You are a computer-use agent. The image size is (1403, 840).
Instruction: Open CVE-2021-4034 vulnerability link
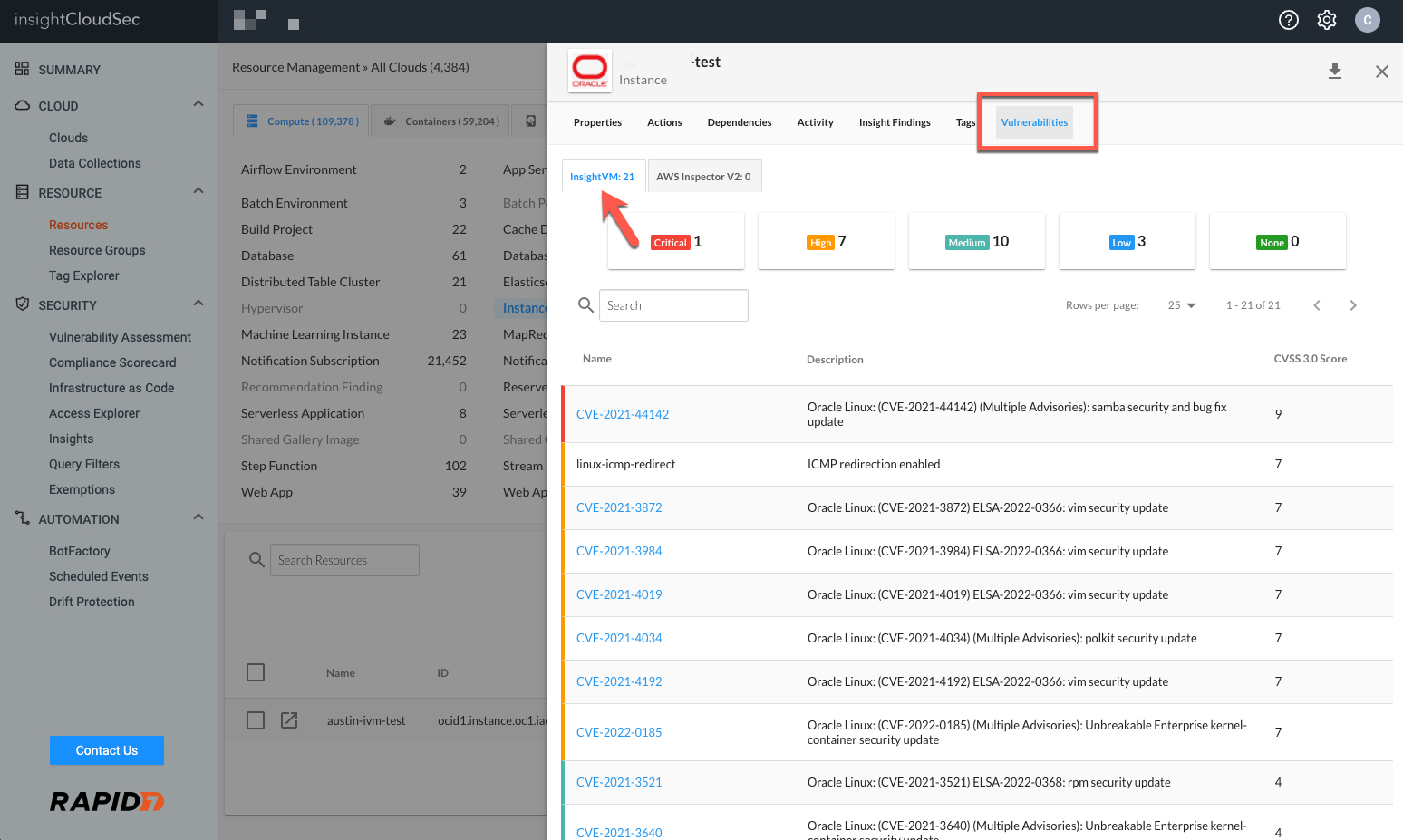[619, 638]
